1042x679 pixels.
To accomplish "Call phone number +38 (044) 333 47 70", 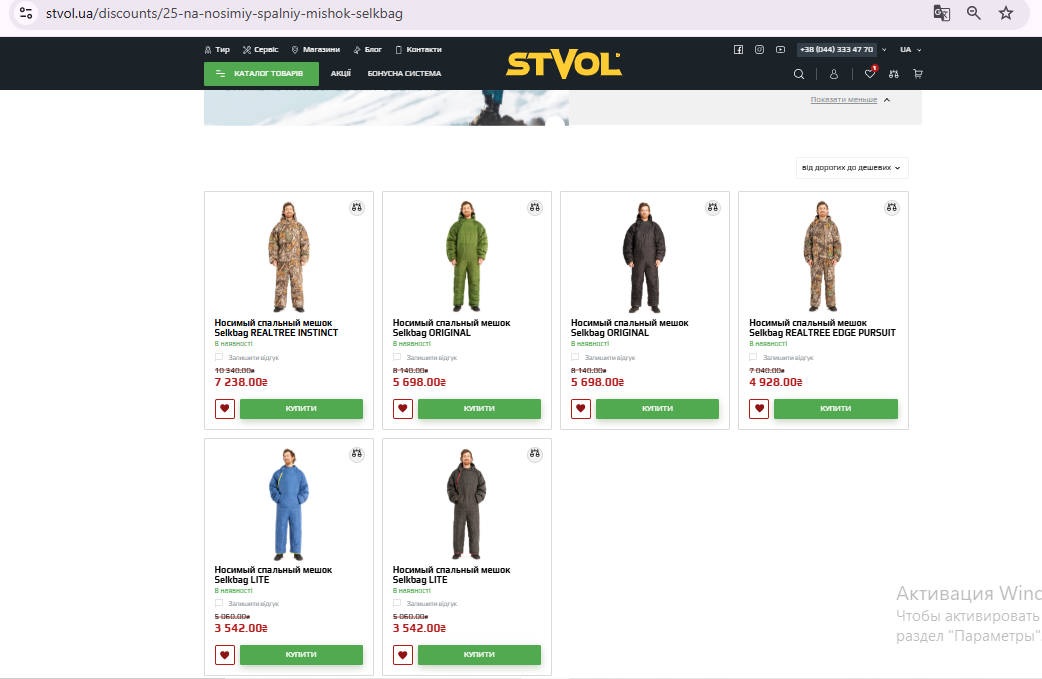I will 836,50.
